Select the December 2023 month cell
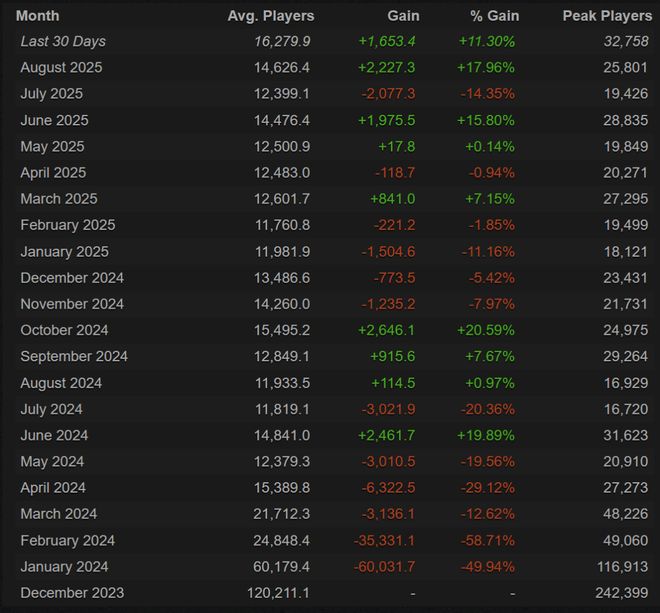The width and height of the screenshot is (660, 613). tap(72, 593)
